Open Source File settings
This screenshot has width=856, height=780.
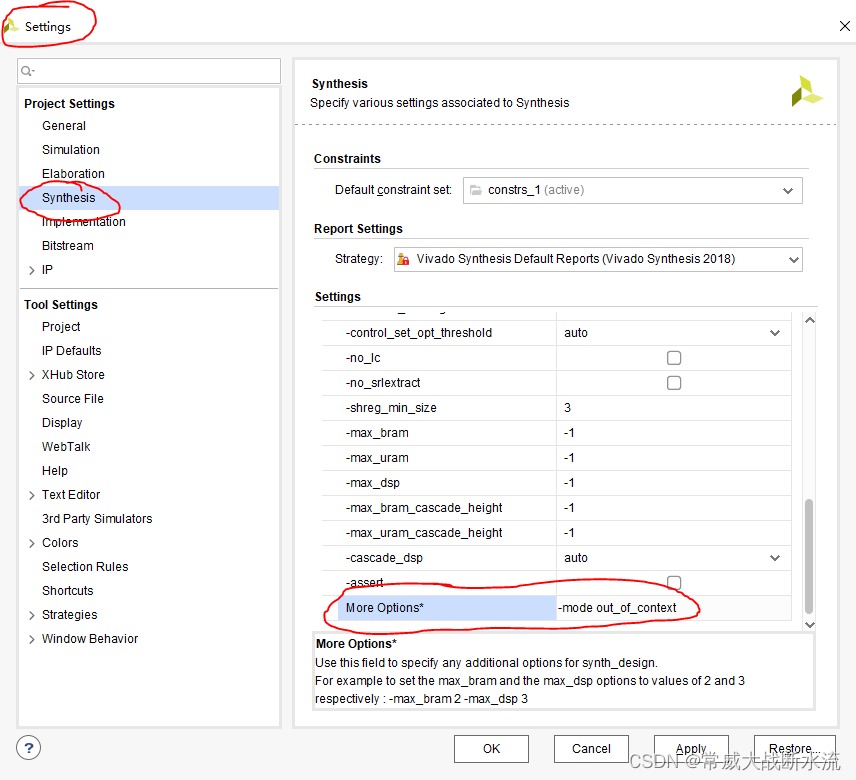[x=73, y=398]
